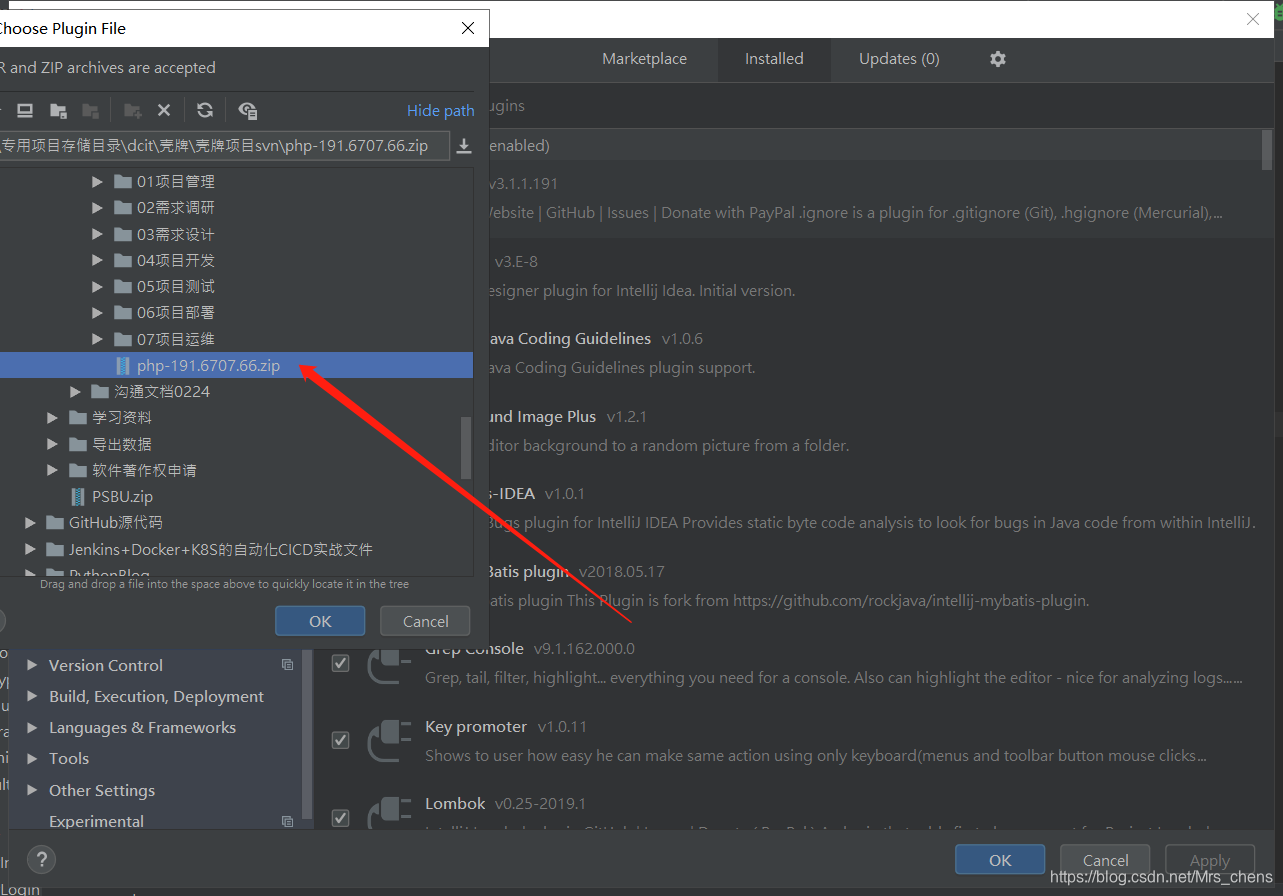Open help question mark button

point(41,859)
